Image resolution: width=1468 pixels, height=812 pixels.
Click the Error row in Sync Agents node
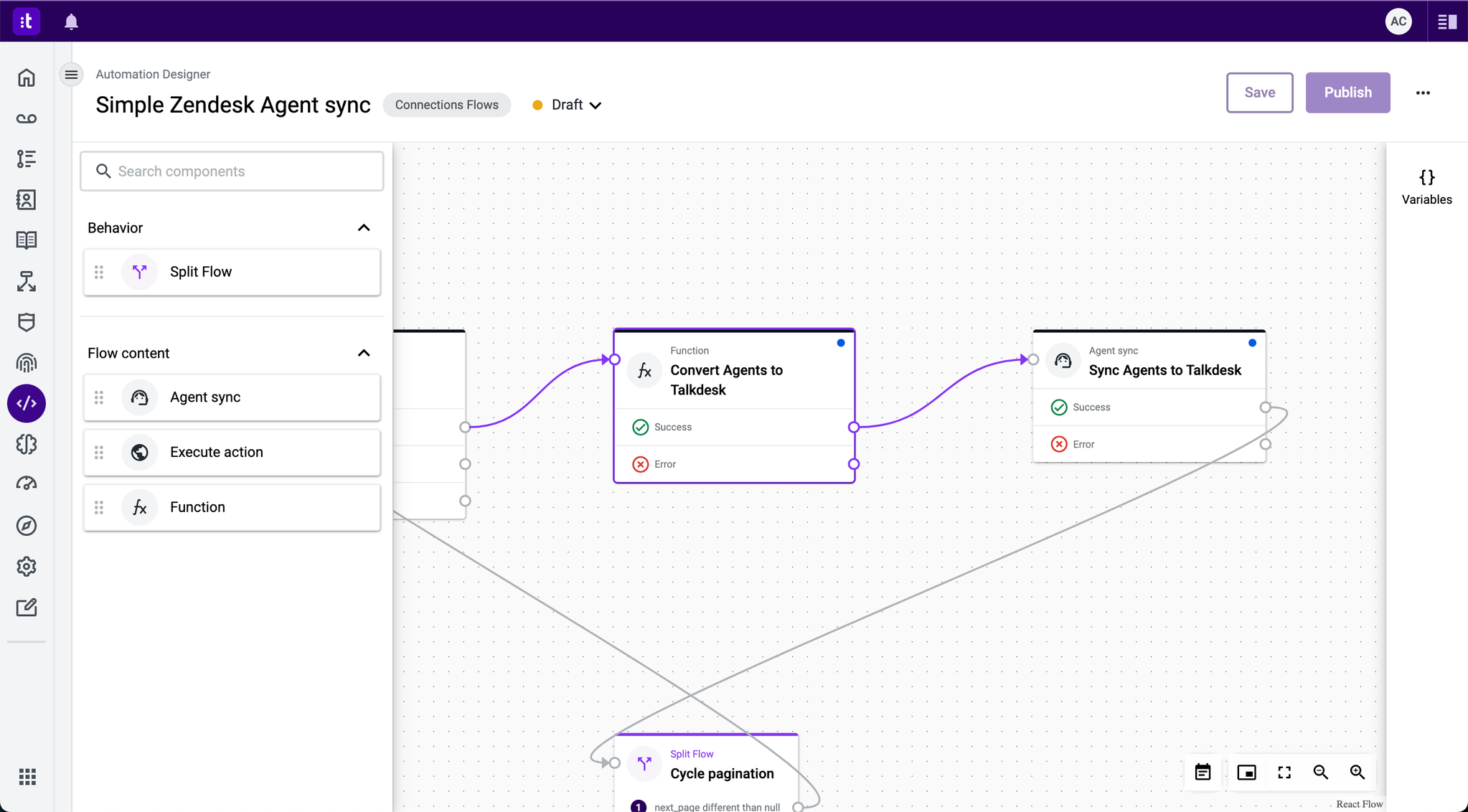coord(1149,444)
